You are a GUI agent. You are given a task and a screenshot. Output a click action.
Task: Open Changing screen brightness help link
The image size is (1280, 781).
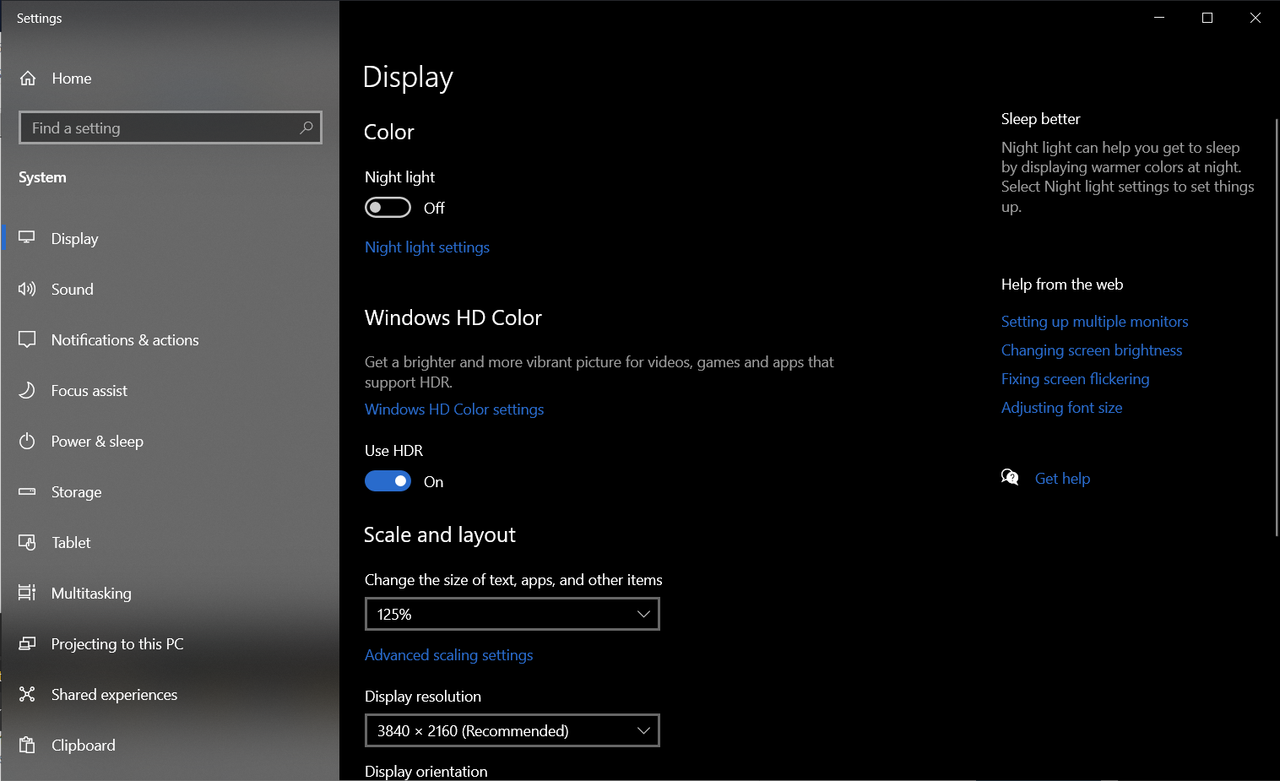[x=1092, y=350]
